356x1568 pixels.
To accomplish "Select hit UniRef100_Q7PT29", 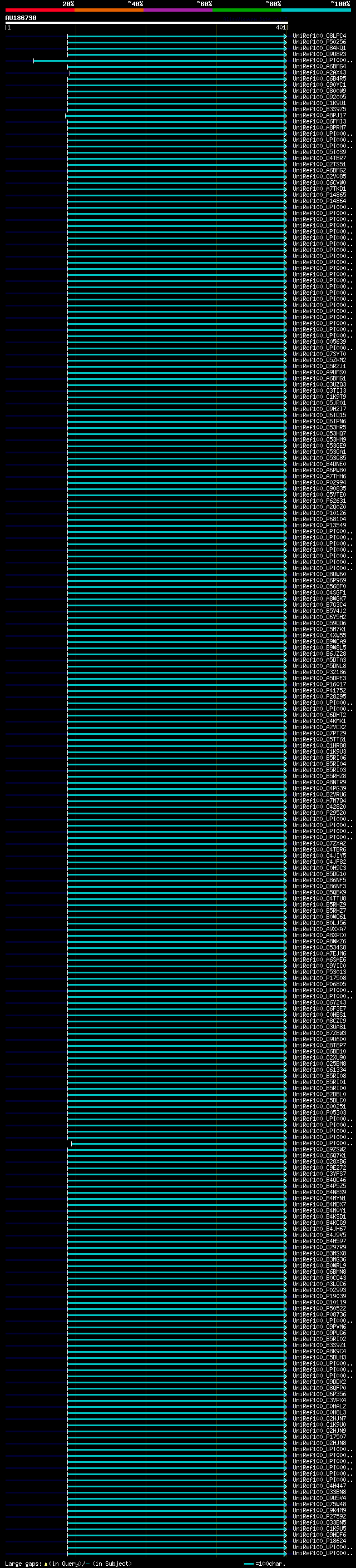I will click(319, 734).
